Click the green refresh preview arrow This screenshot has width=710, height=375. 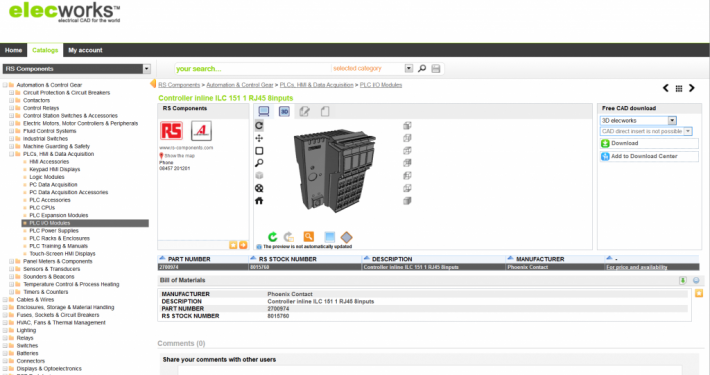pyautogui.click(x=273, y=236)
